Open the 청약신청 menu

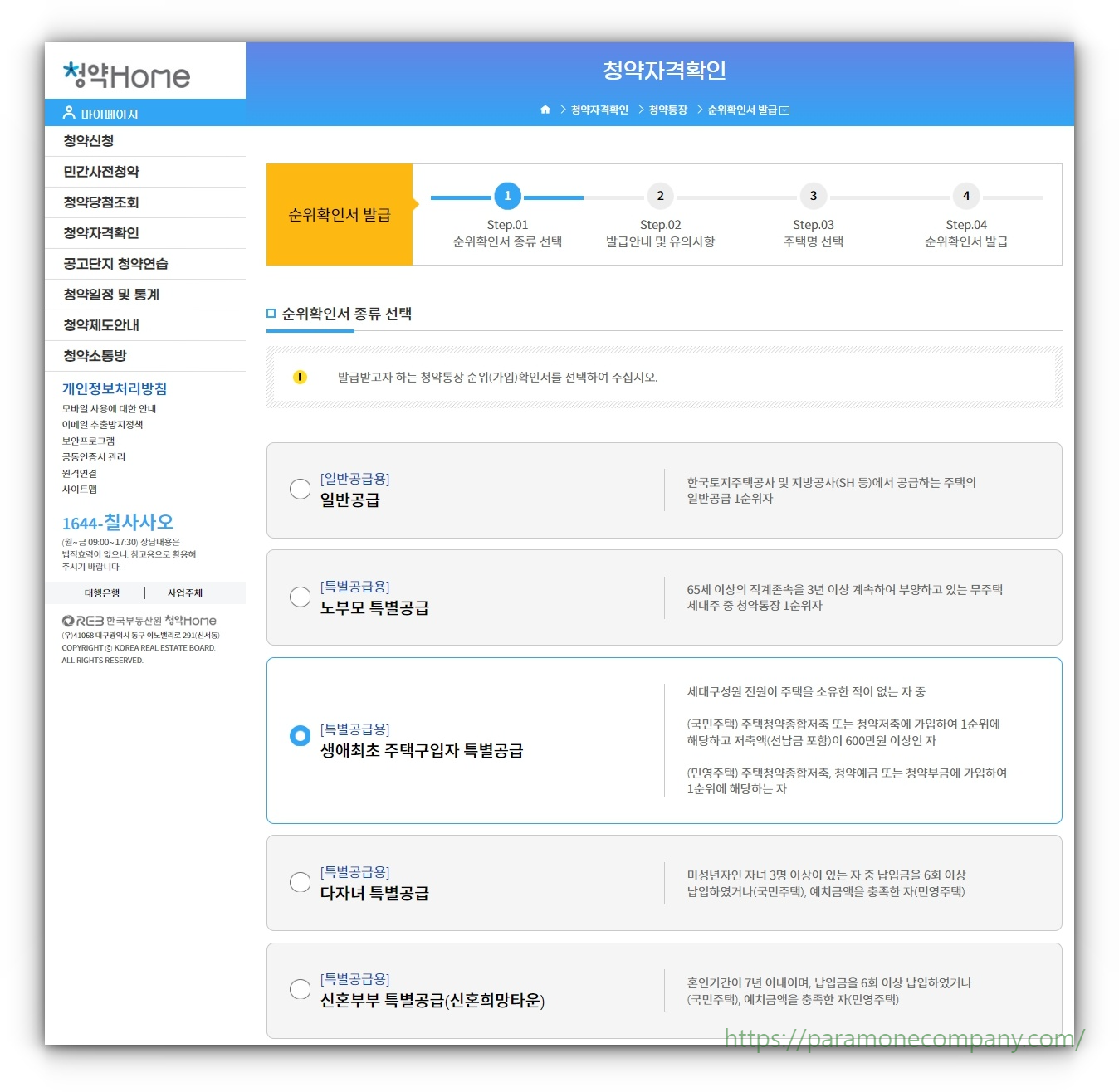point(145,141)
